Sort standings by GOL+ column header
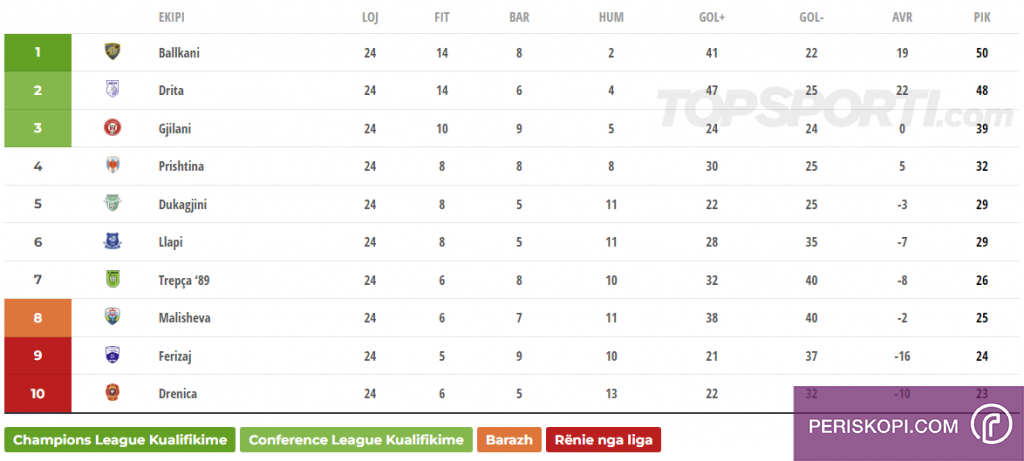Image resolution: width=1024 pixels, height=461 pixels. 712,17
